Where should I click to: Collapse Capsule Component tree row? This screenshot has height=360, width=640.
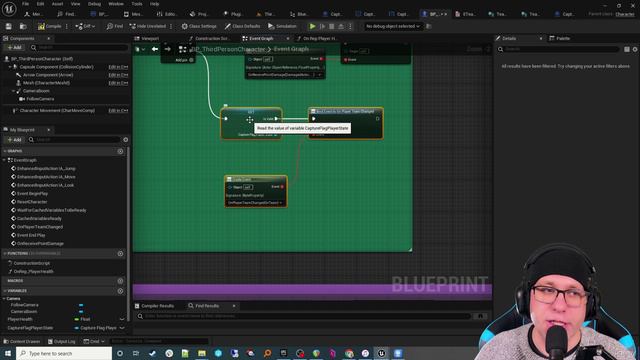(10, 67)
